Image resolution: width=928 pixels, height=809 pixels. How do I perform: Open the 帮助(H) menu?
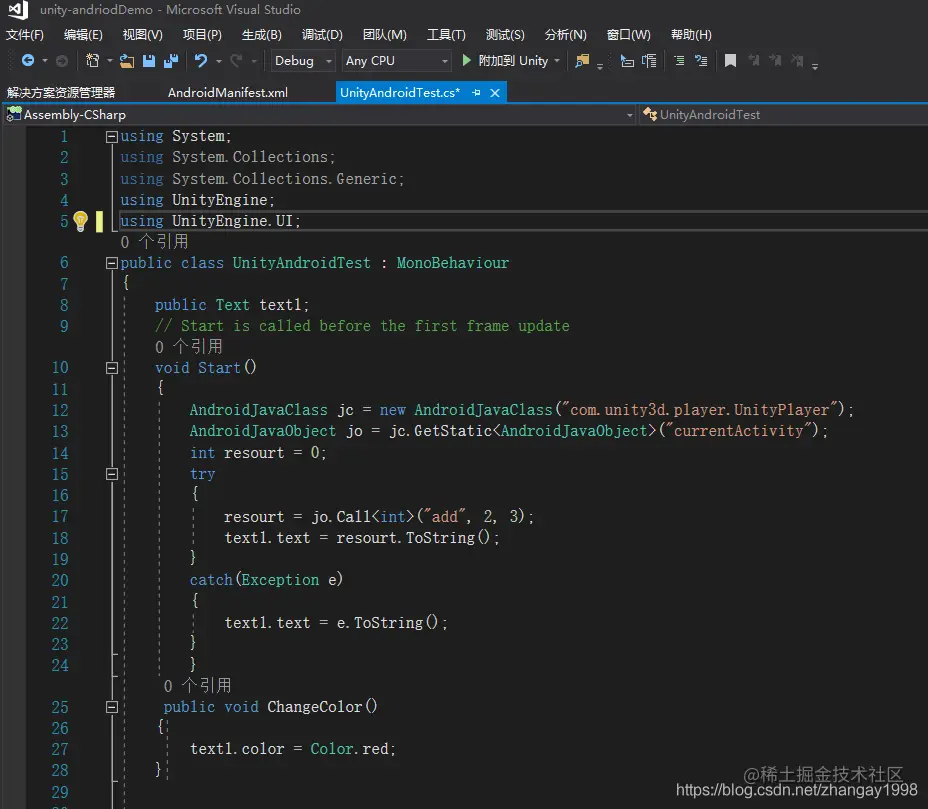click(x=691, y=35)
